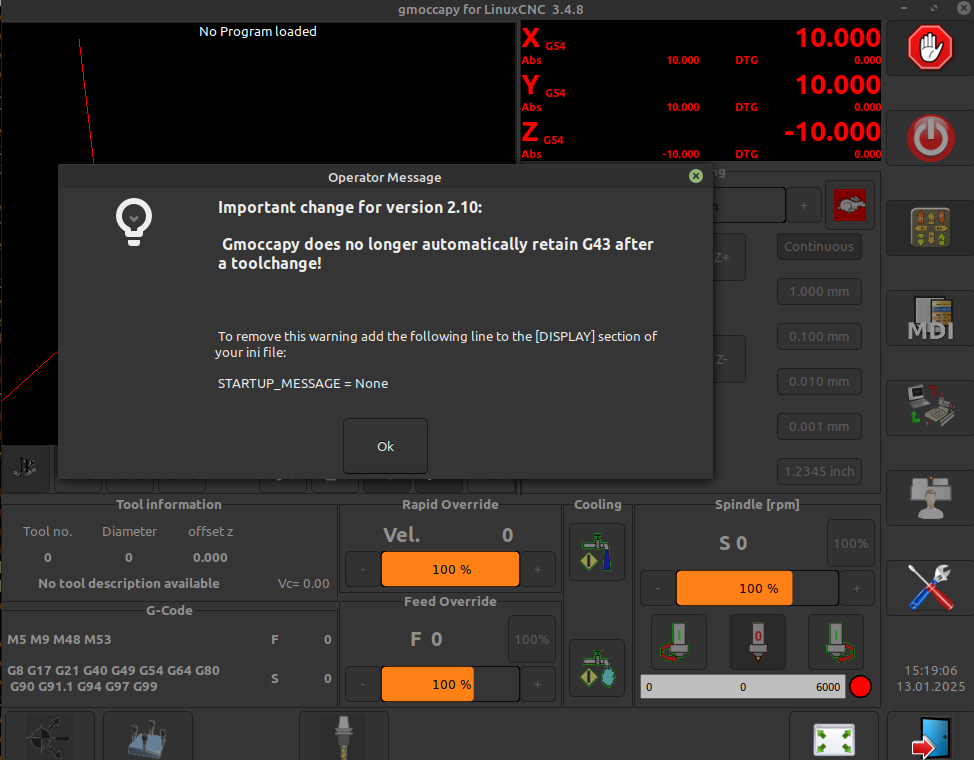Toggle mist coolant spray icon
974x760 pixels.
point(597,668)
